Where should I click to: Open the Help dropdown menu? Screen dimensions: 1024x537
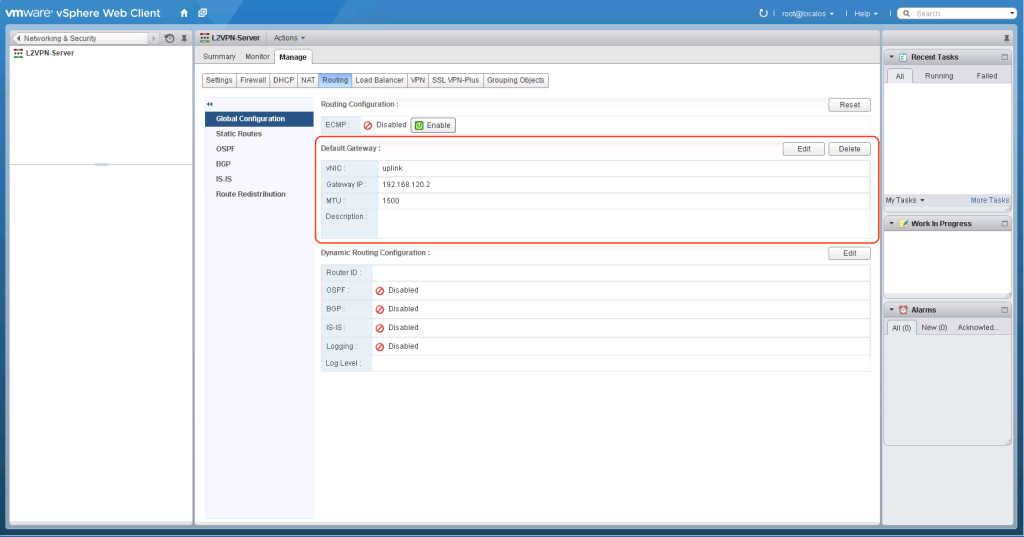click(x=866, y=14)
